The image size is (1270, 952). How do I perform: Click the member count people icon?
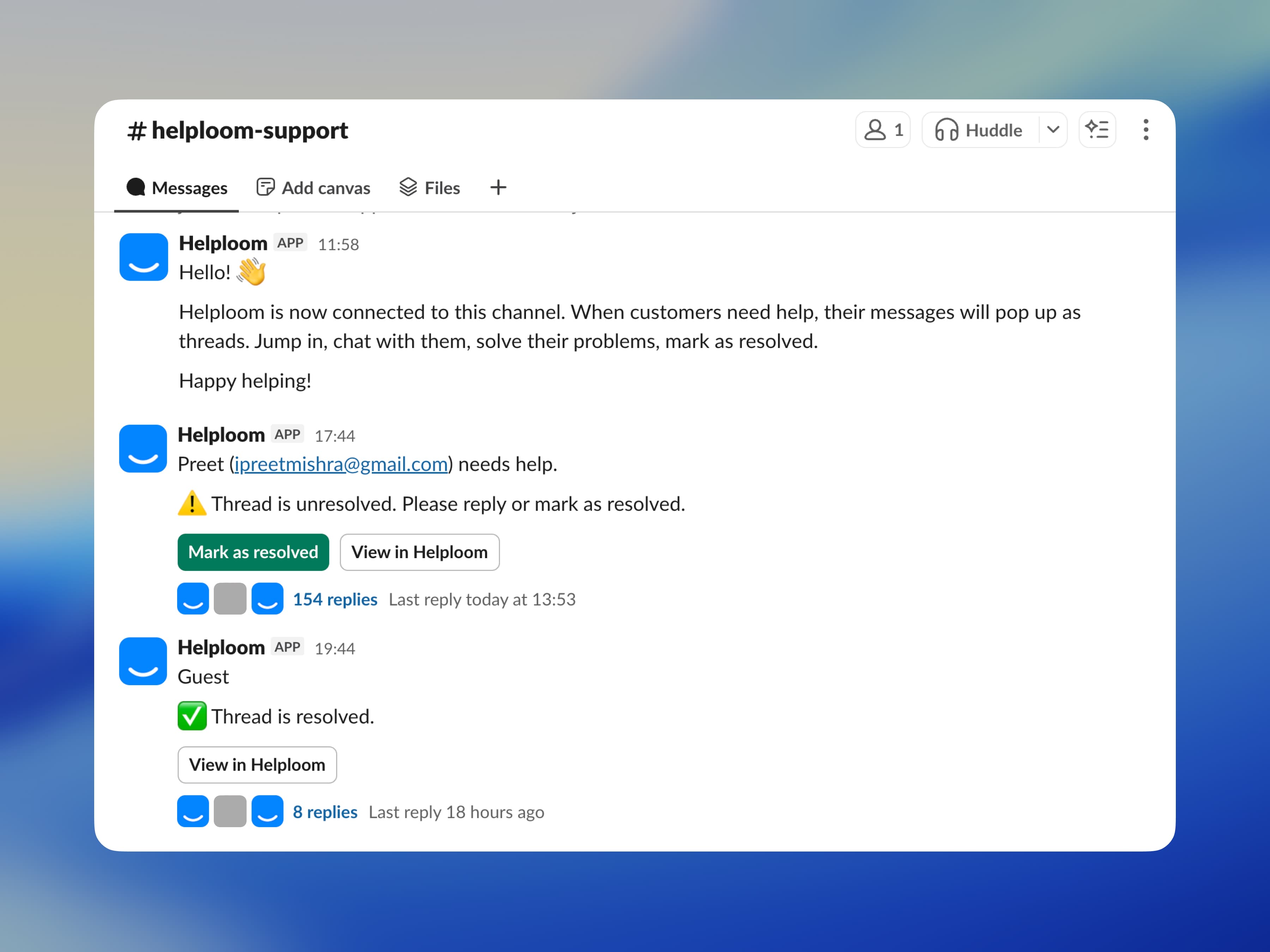pyautogui.click(x=875, y=130)
